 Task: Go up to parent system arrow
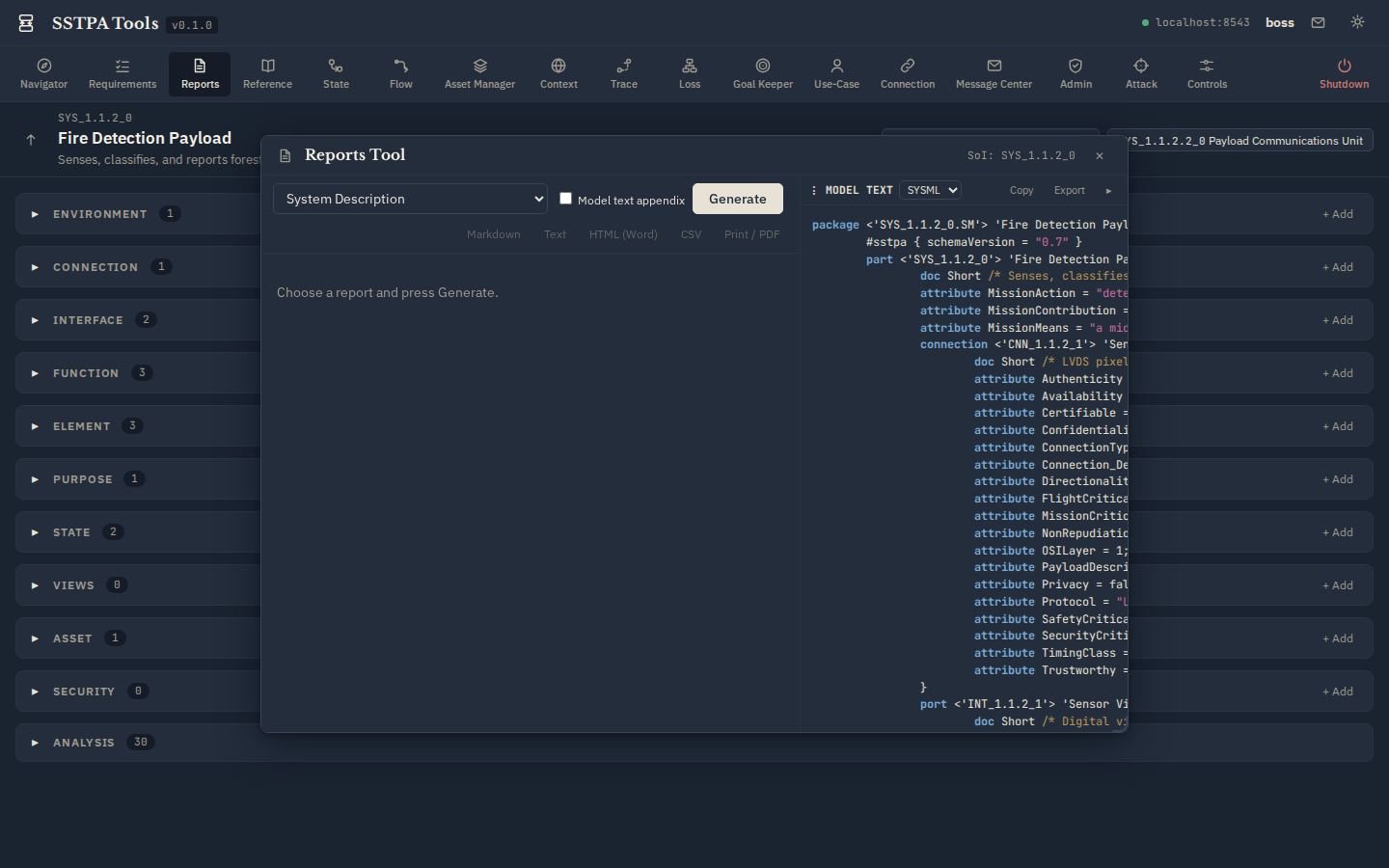tap(31, 140)
